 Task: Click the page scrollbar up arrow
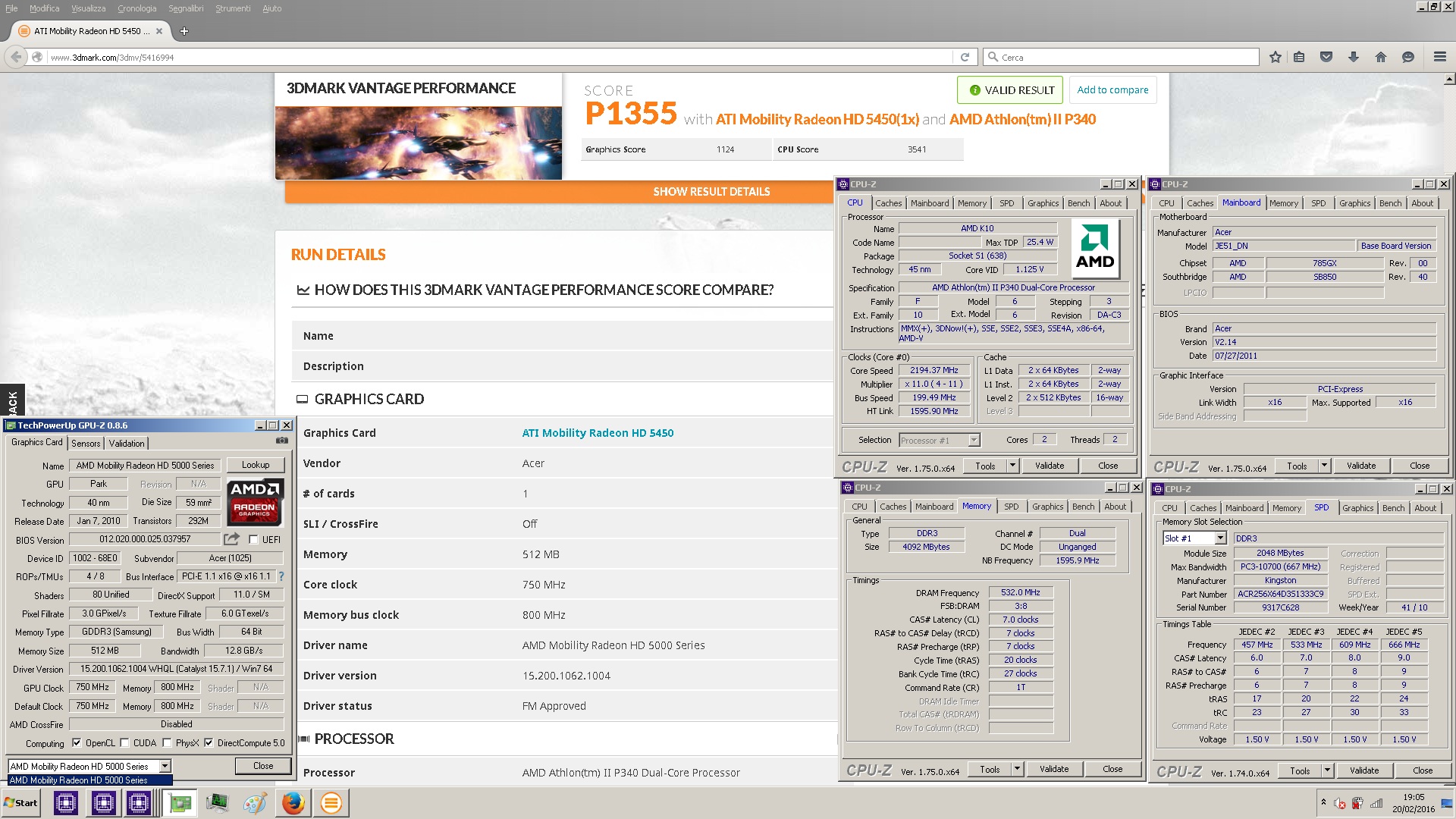click(1449, 78)
